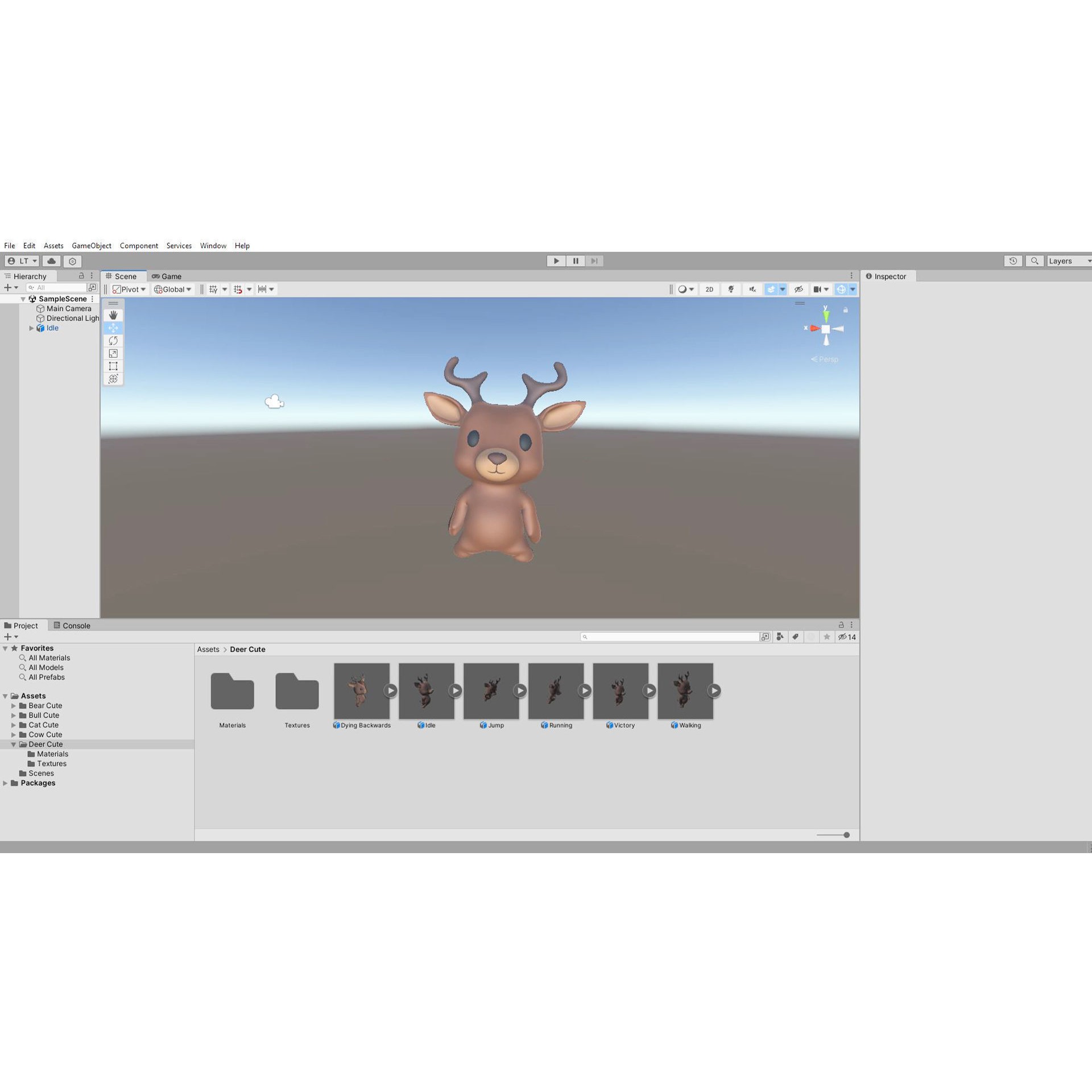
Task: Open the Pivot dropdown
Action: coord(130,289)
